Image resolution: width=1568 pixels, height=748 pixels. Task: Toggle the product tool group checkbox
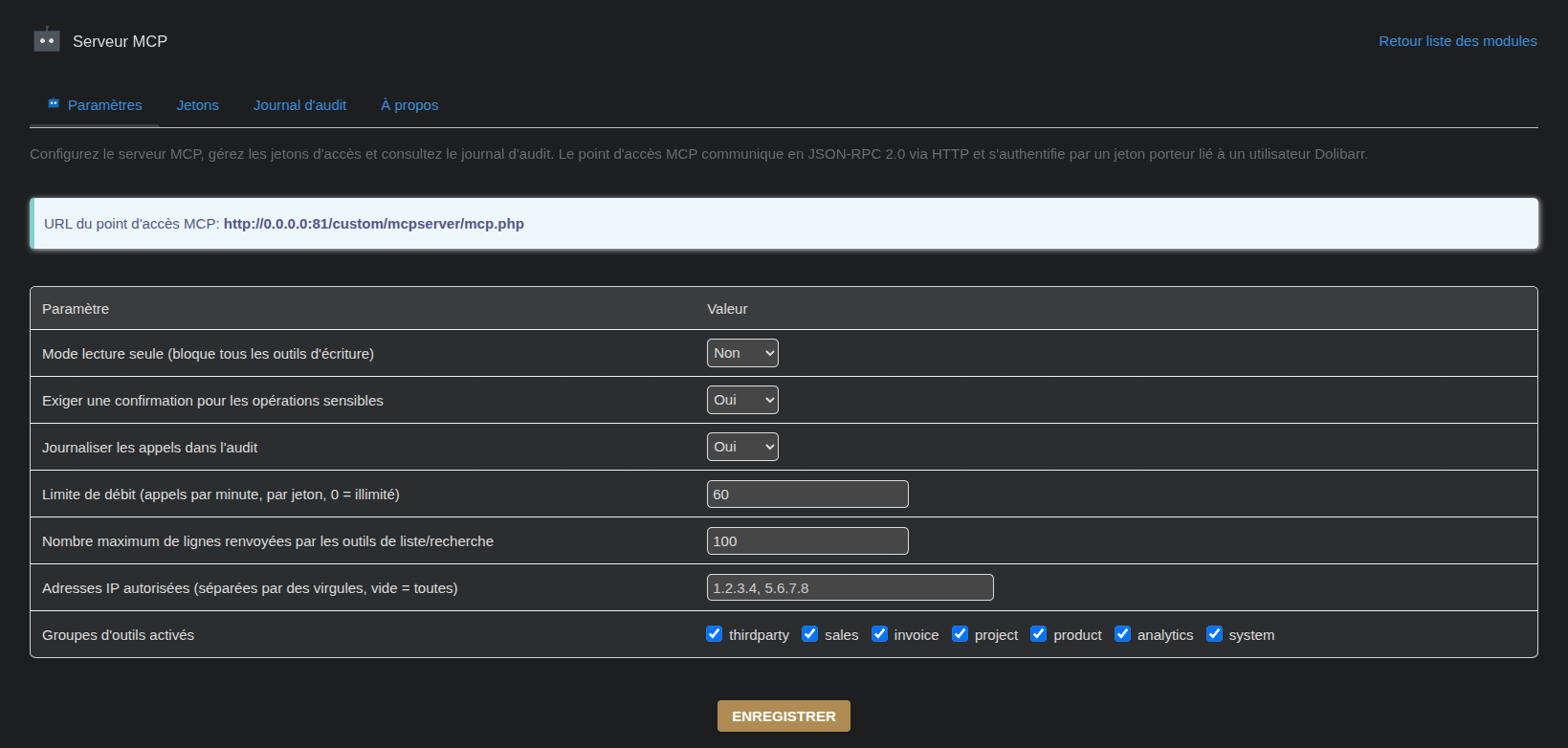click(x=1038, y=634)
